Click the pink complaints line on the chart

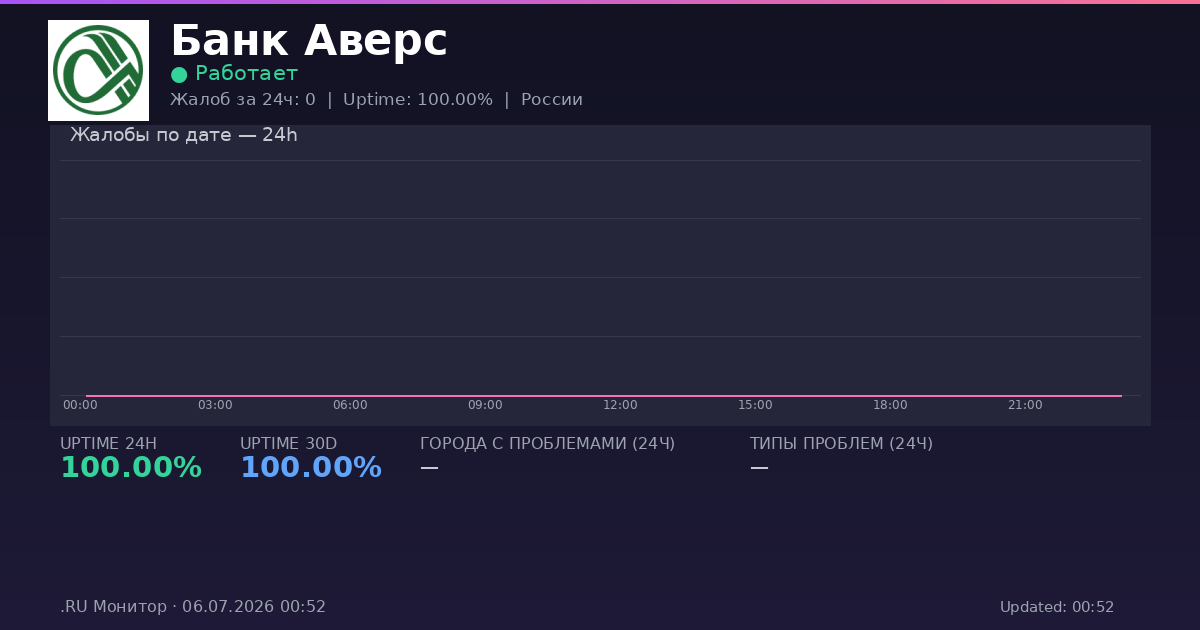coord(604,396)
